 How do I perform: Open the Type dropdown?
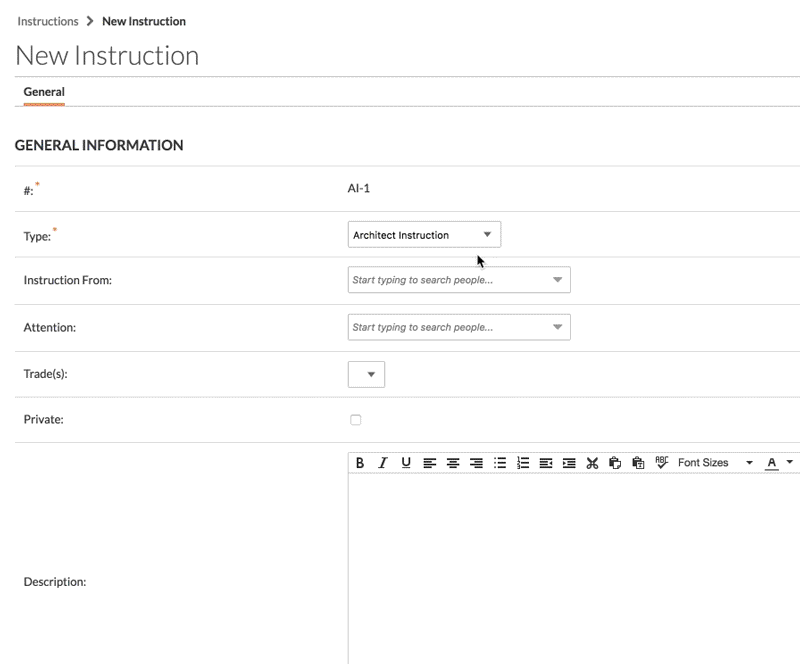coord(424,235)
